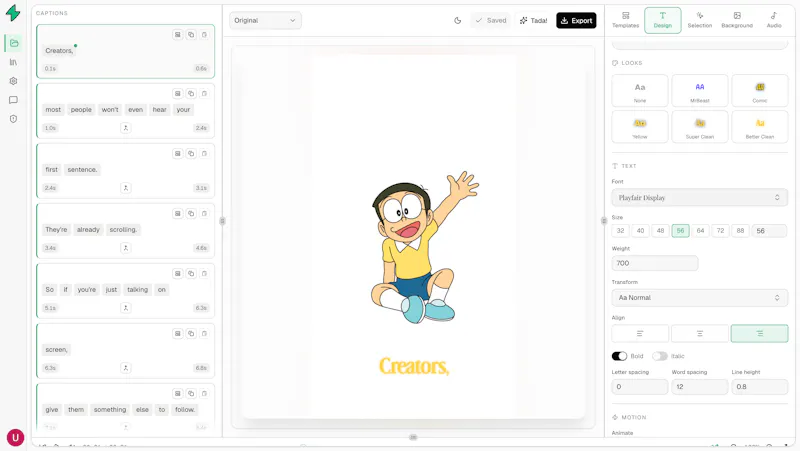Click the word 'something' in the last caption
This screenshot has height=451, width=800.
pos(110,410)
